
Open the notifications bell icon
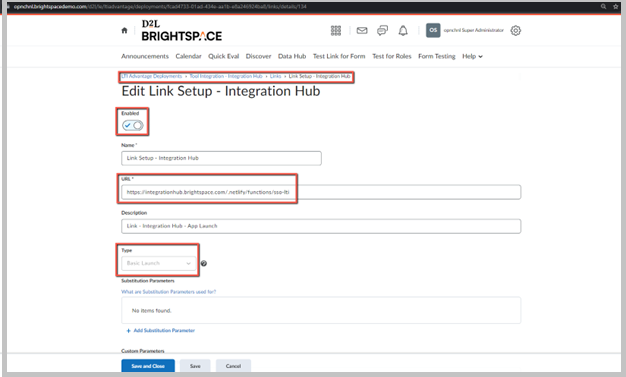pyautogui.click(x=403, y=30)
